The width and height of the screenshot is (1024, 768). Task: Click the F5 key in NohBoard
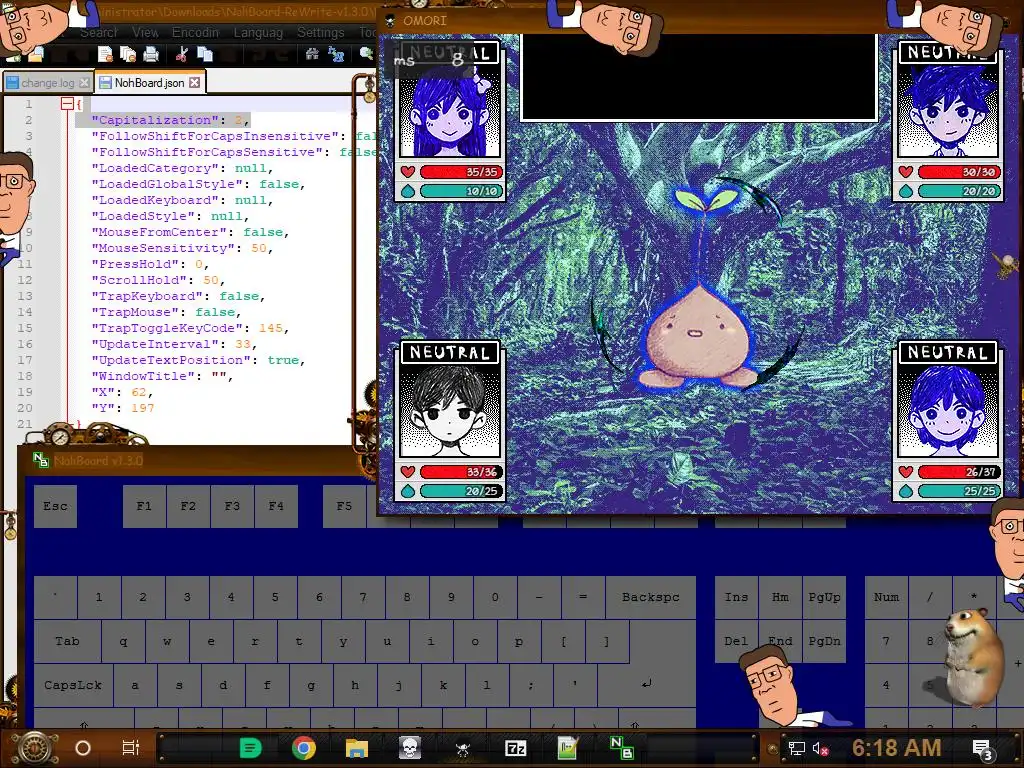pos(344,506)
